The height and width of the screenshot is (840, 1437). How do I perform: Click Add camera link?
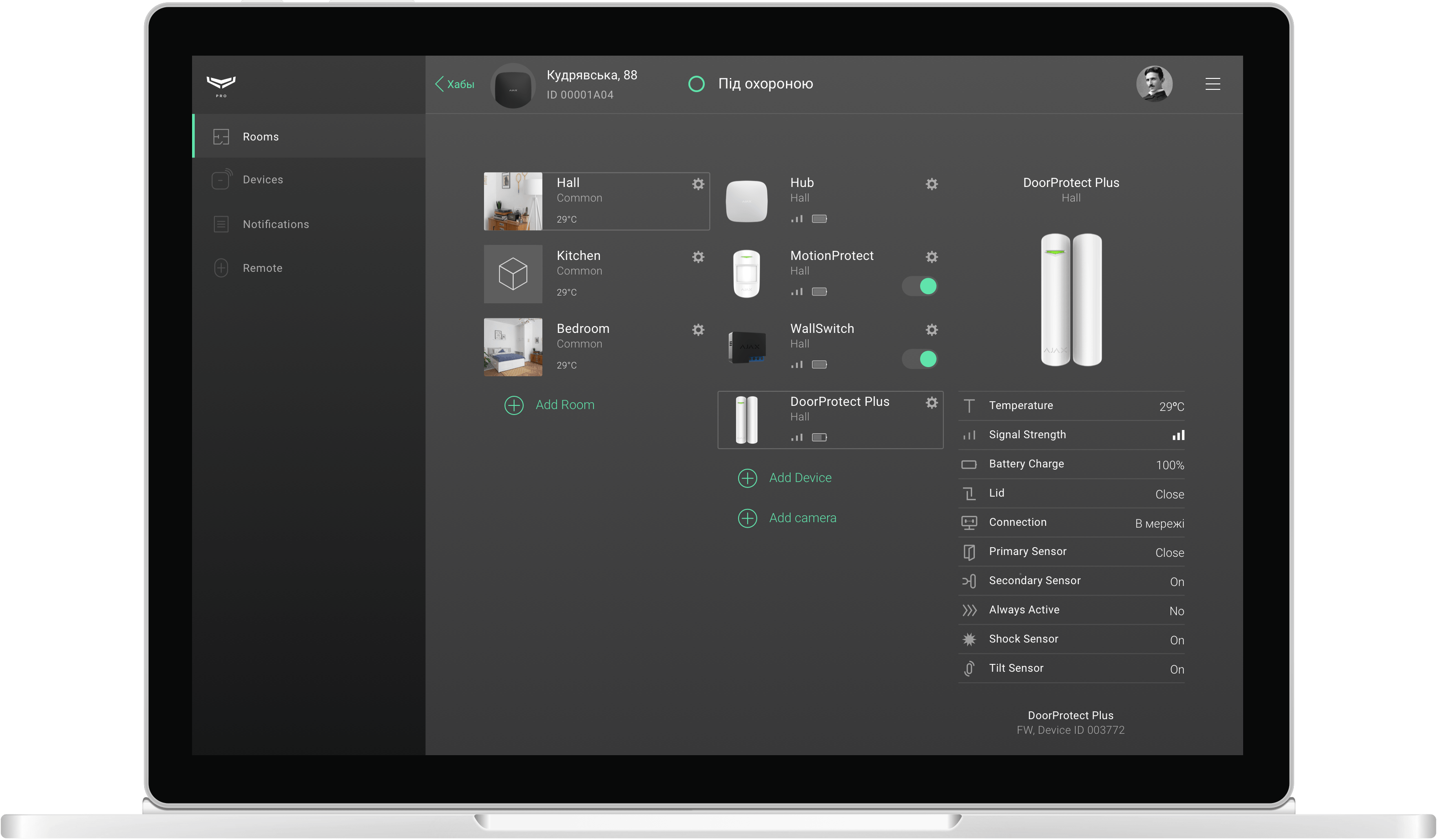pos(802,518)
